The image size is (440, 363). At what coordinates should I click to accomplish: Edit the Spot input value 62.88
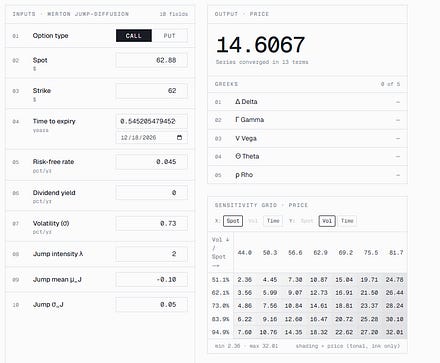pyautogui.click(x=151, y=60)
